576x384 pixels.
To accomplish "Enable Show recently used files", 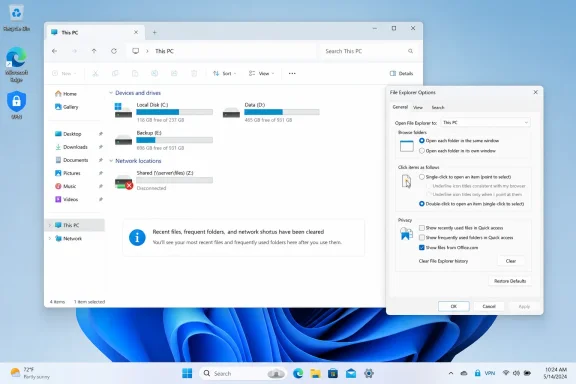I will point(422,228).
